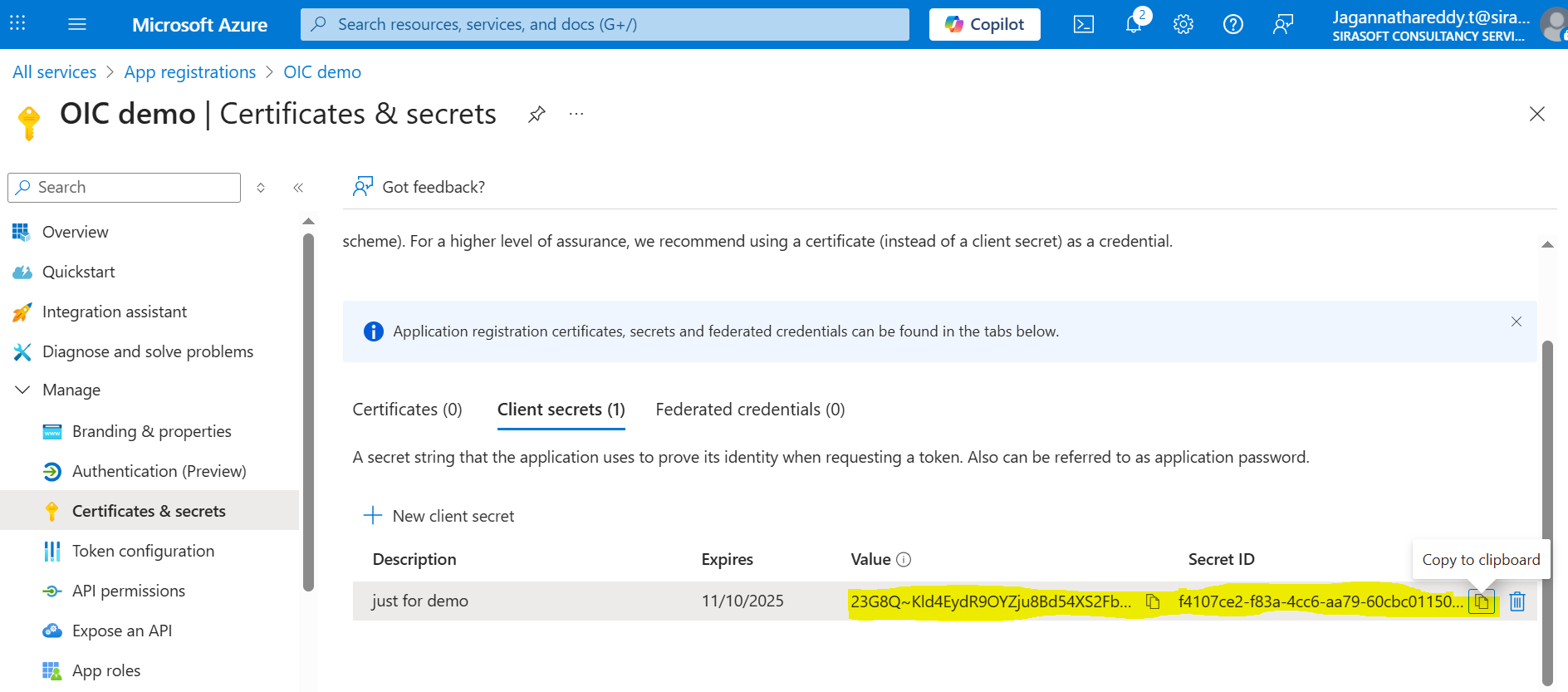Open the help question mark menu
Viewport: 1568px width, 692px height.
point(1233,24)
